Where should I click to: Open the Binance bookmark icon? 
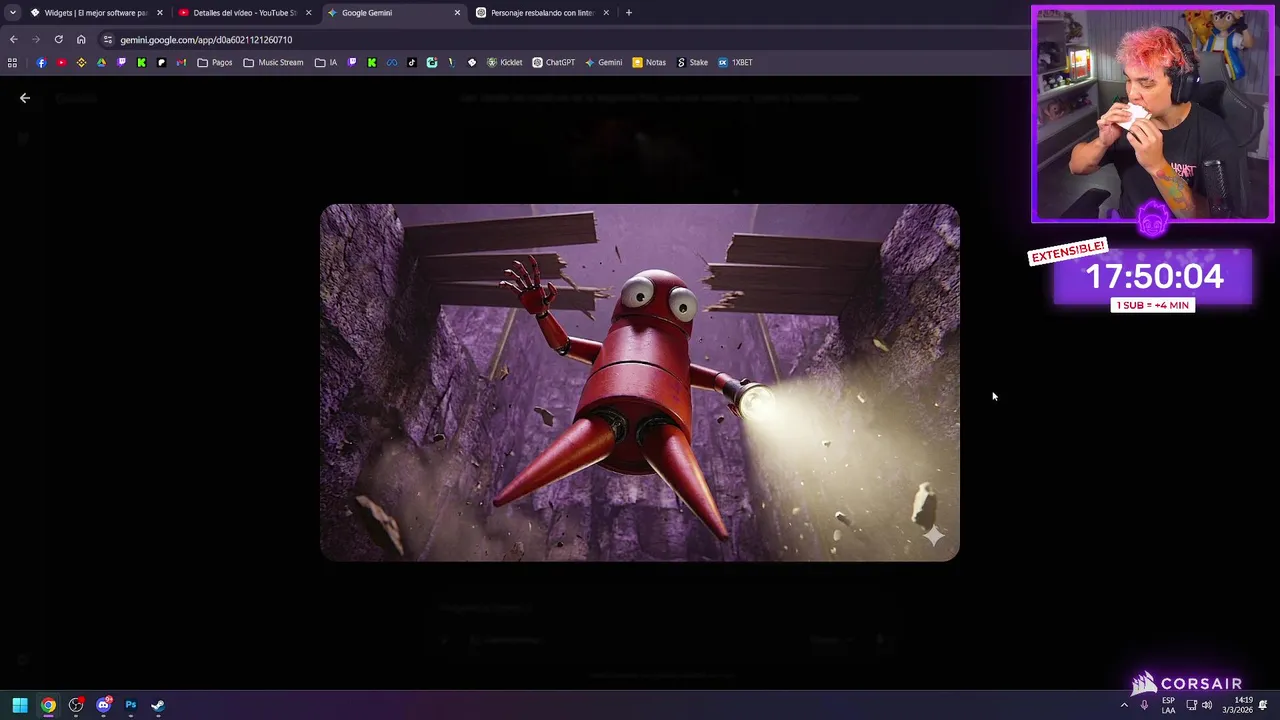click(x=81, y=62)
